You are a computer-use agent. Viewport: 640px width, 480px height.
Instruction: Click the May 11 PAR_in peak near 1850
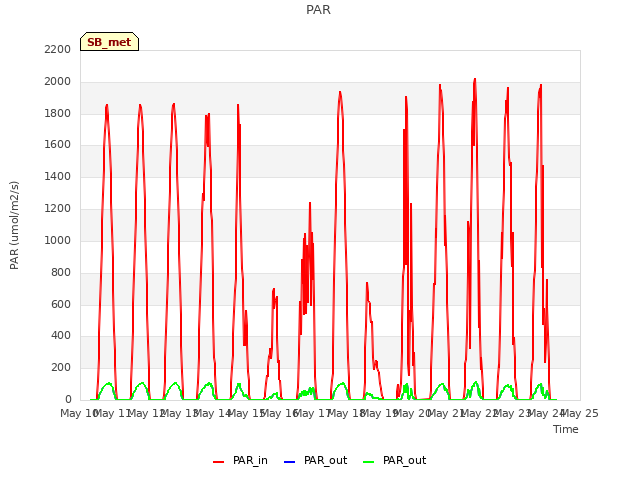pos(107,105)
